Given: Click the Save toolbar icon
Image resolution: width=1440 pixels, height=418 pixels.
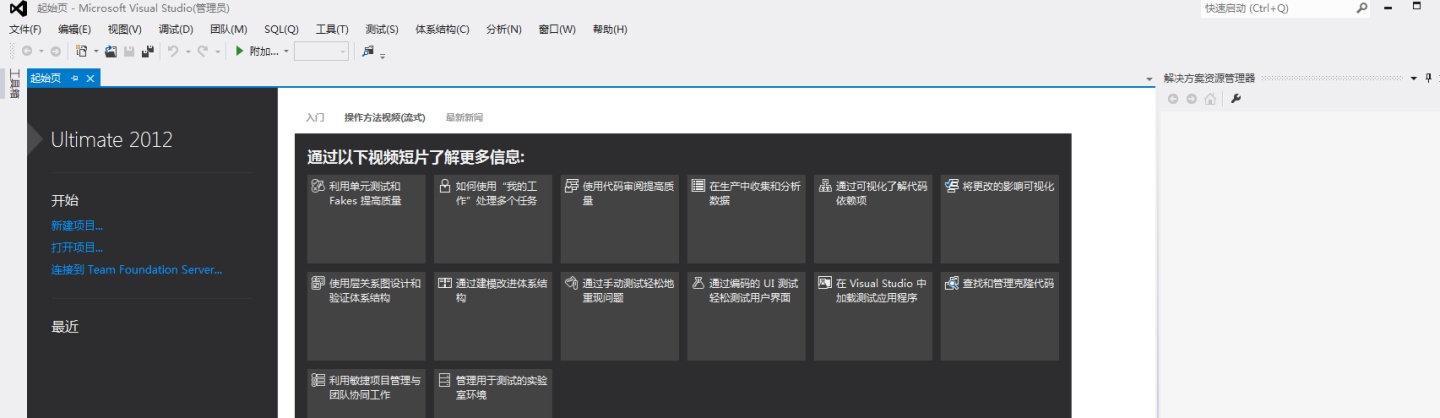Looking at the screenshot, I should 129,51.
